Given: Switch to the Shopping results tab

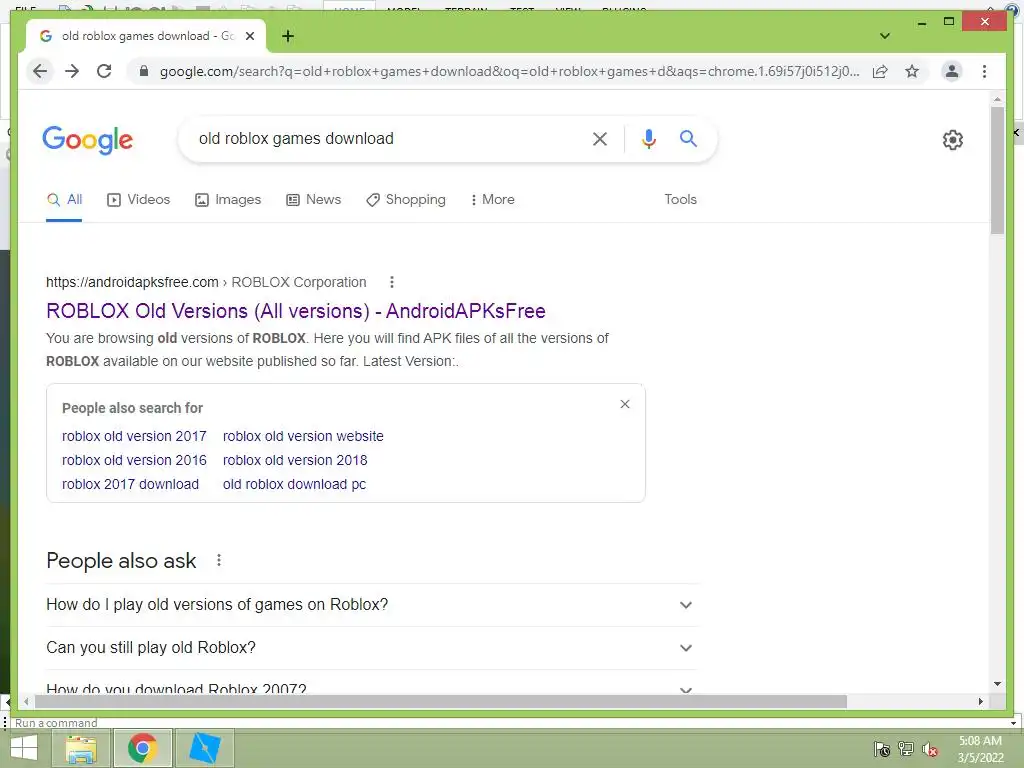Looking at the screenshot, I should click(x=406, y=200).
